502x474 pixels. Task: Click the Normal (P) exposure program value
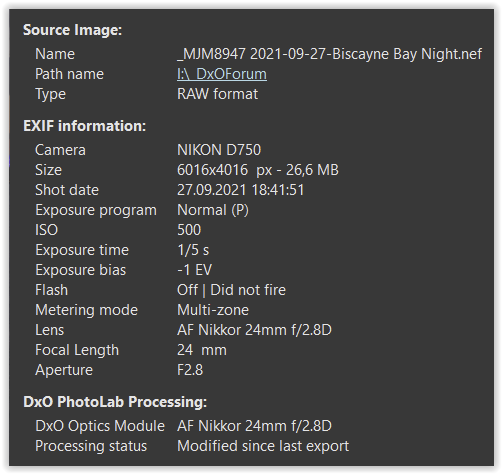click(x=213, y=210)
